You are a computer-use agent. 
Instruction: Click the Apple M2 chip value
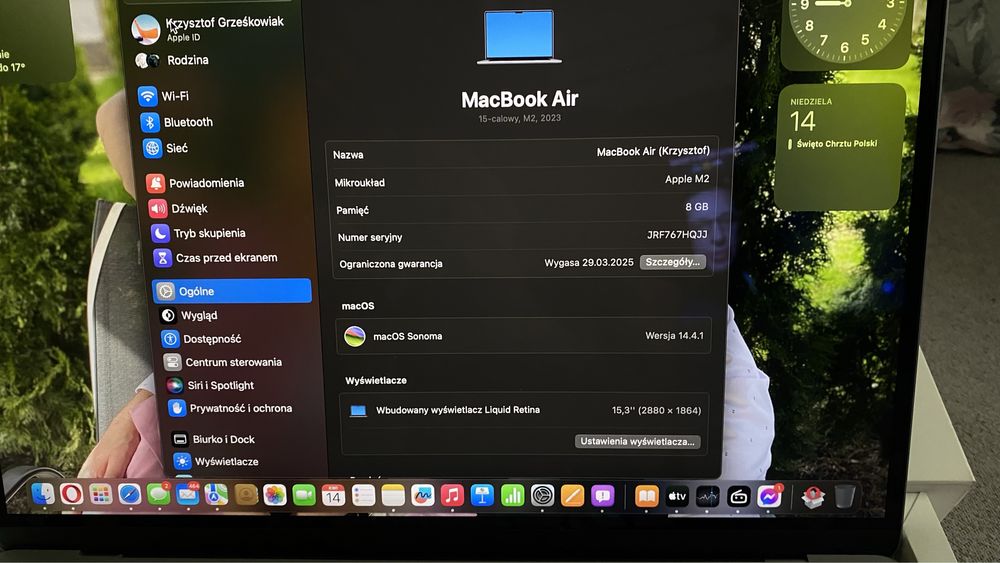pyautogui.click(x=687, y=179)
